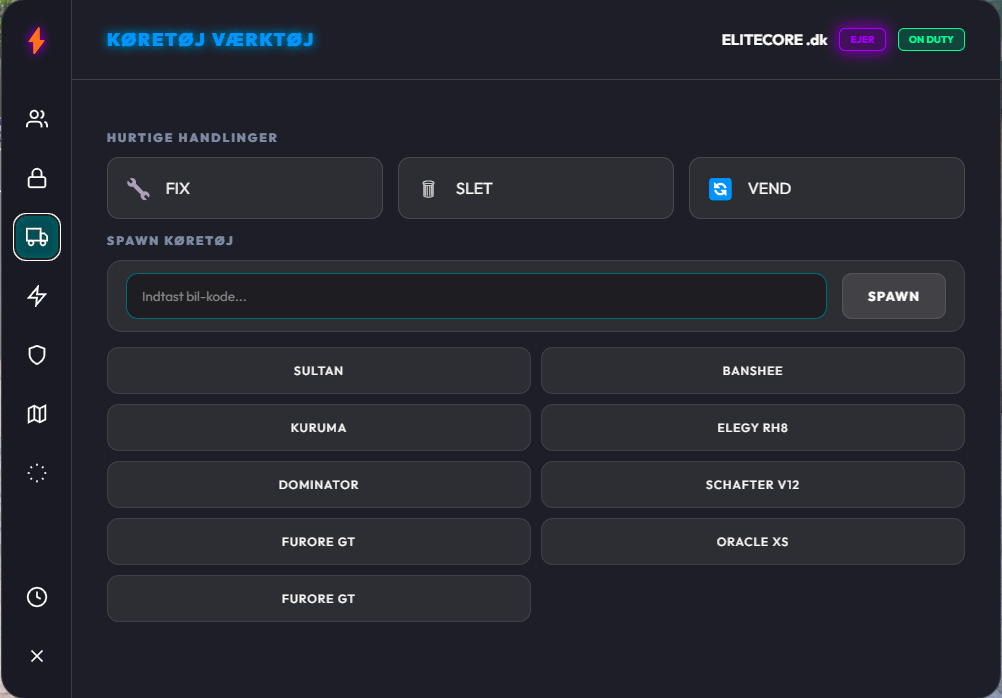Close the menu with the X icon

[x=36, y=656]
